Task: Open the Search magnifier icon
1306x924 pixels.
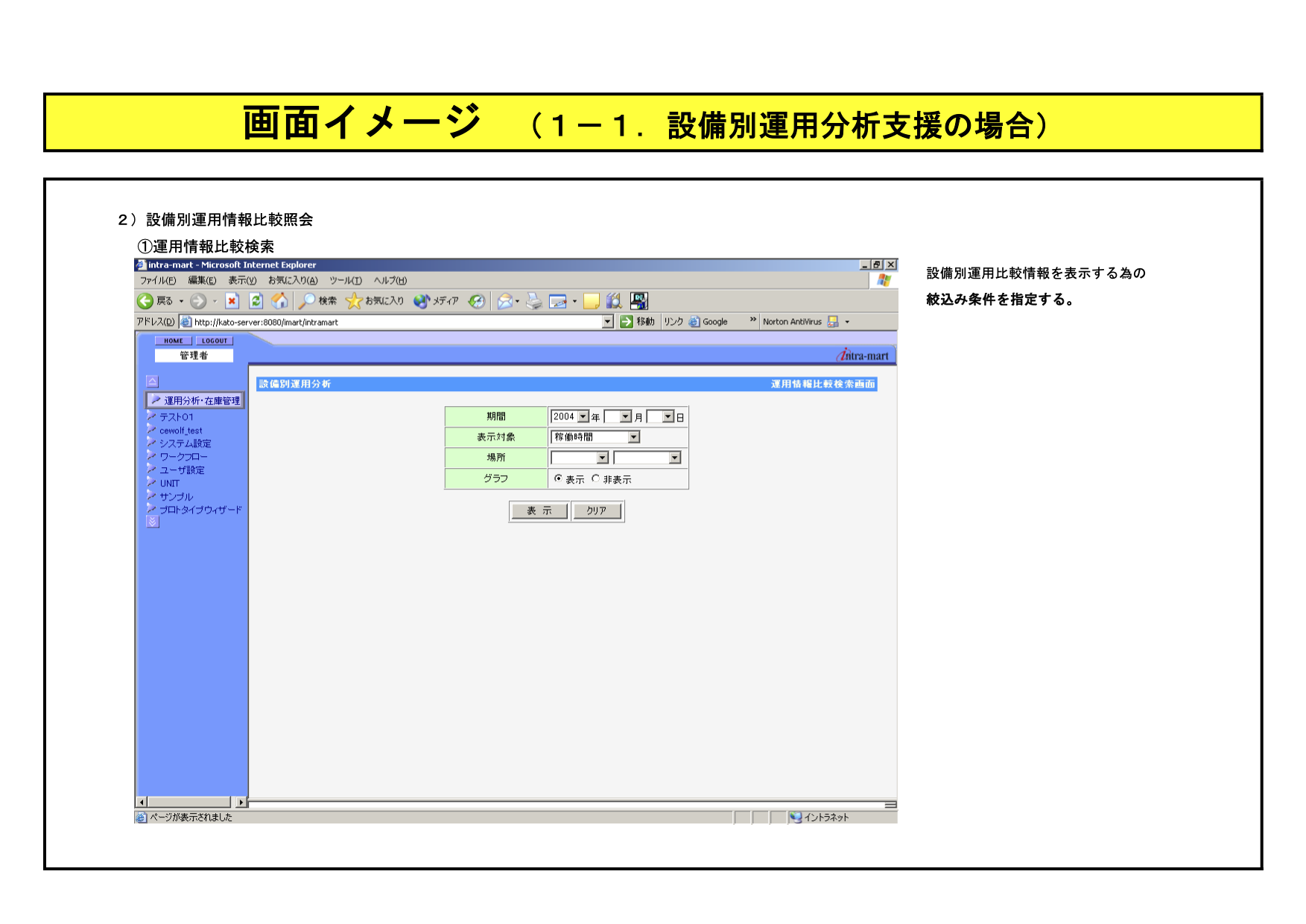Action: (307, 301)
